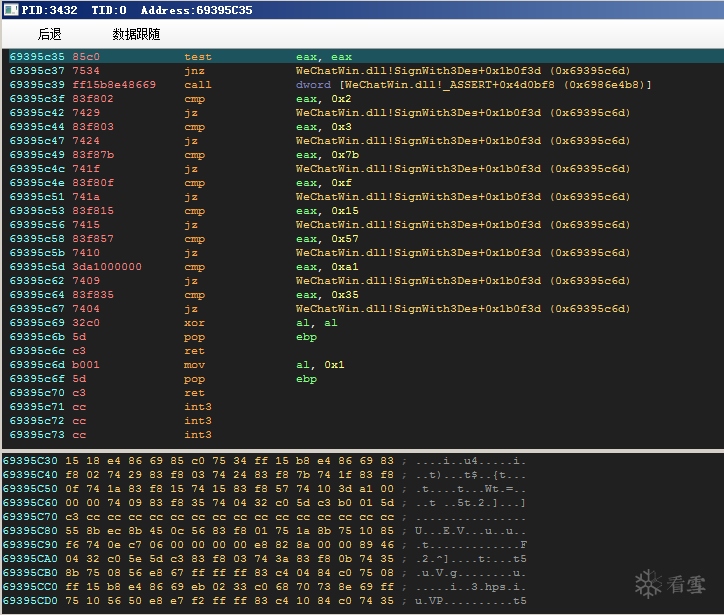Image resolution: width=724 pixels, height=615 pixels.
Task: Select opcode bytes 3da1000000
Action: 107,267
